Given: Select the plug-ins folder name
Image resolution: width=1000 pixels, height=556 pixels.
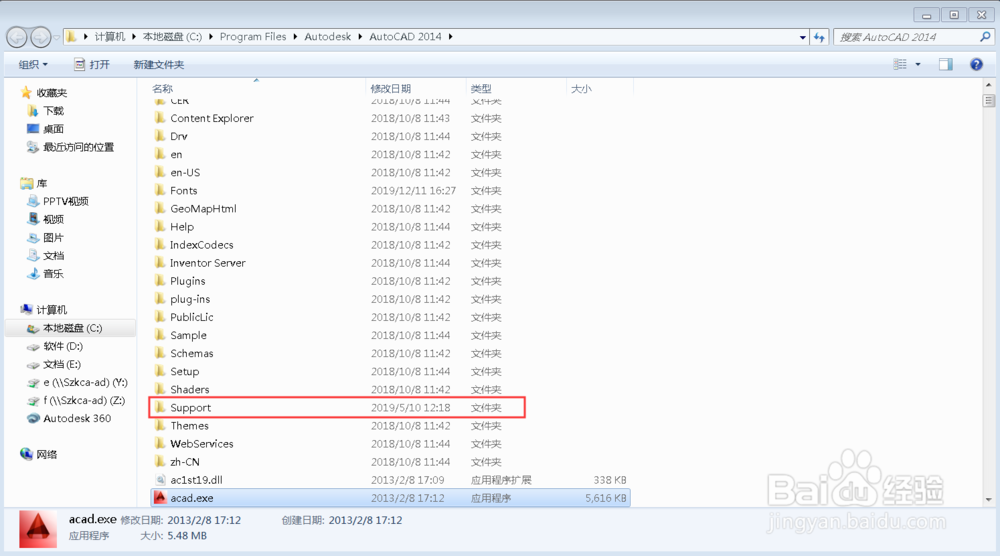Looking at the screenshot, I should tap(190, 299).
